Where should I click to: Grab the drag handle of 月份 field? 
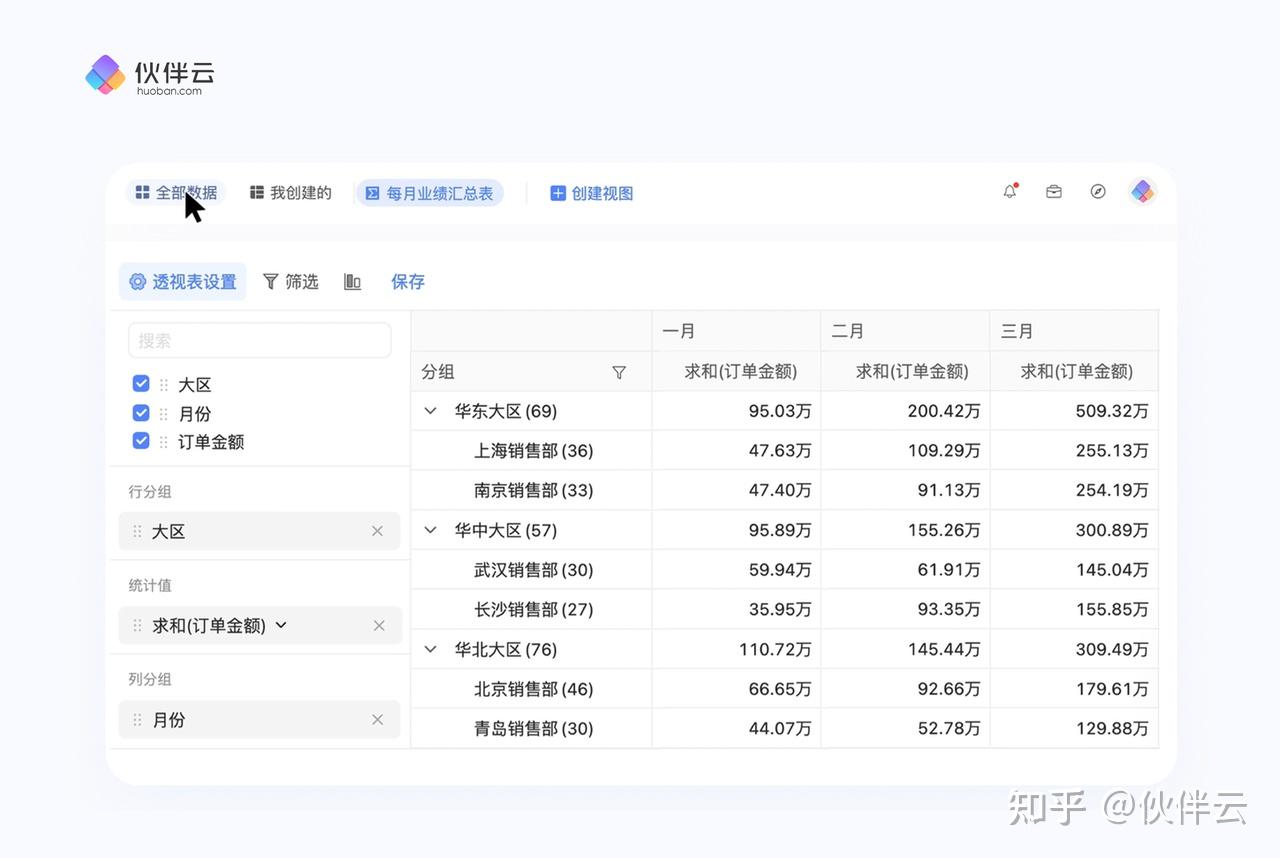pos(164,413)
